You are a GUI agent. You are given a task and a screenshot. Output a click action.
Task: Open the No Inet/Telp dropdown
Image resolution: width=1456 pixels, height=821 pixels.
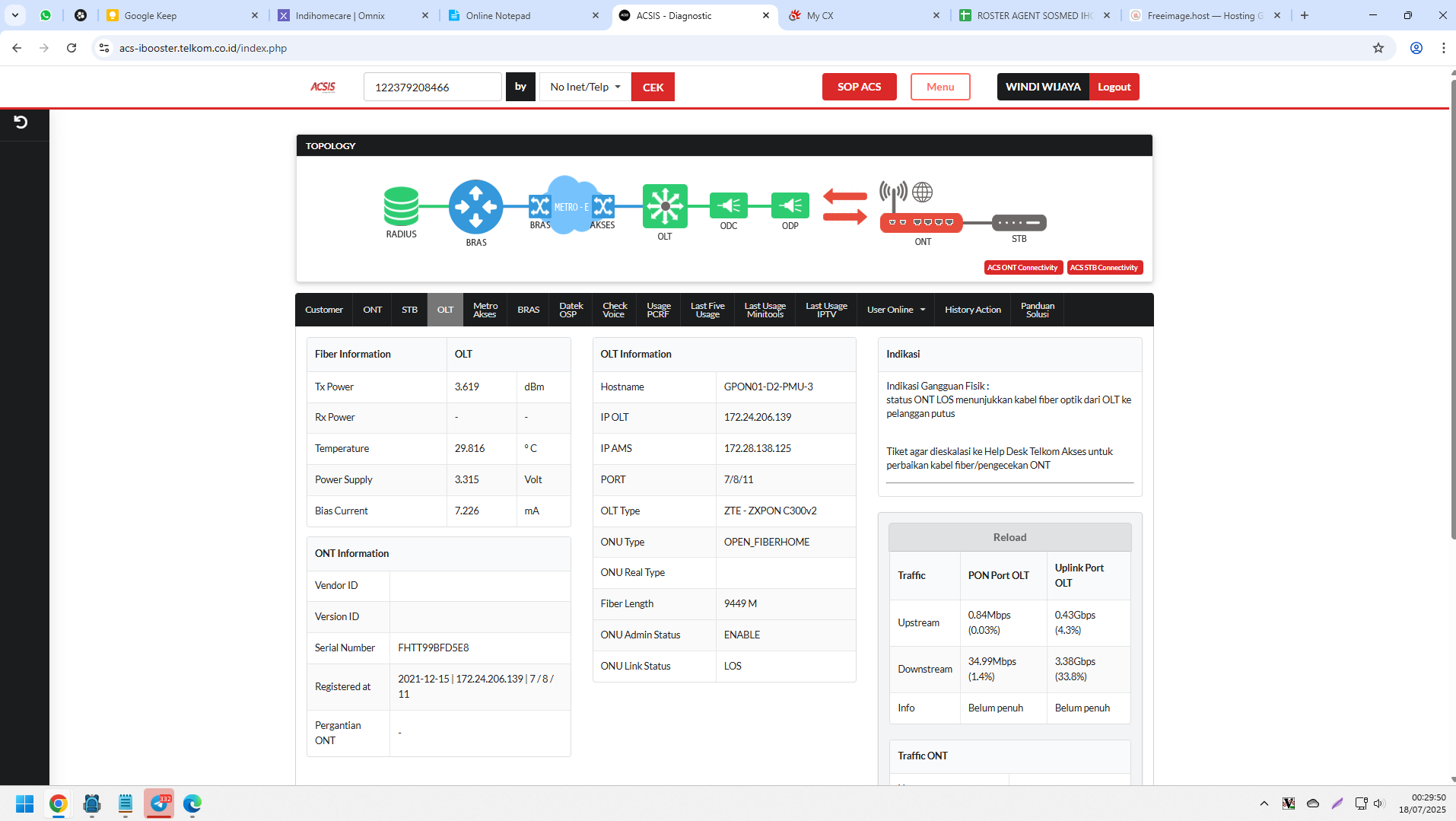(x=585, y=87)
